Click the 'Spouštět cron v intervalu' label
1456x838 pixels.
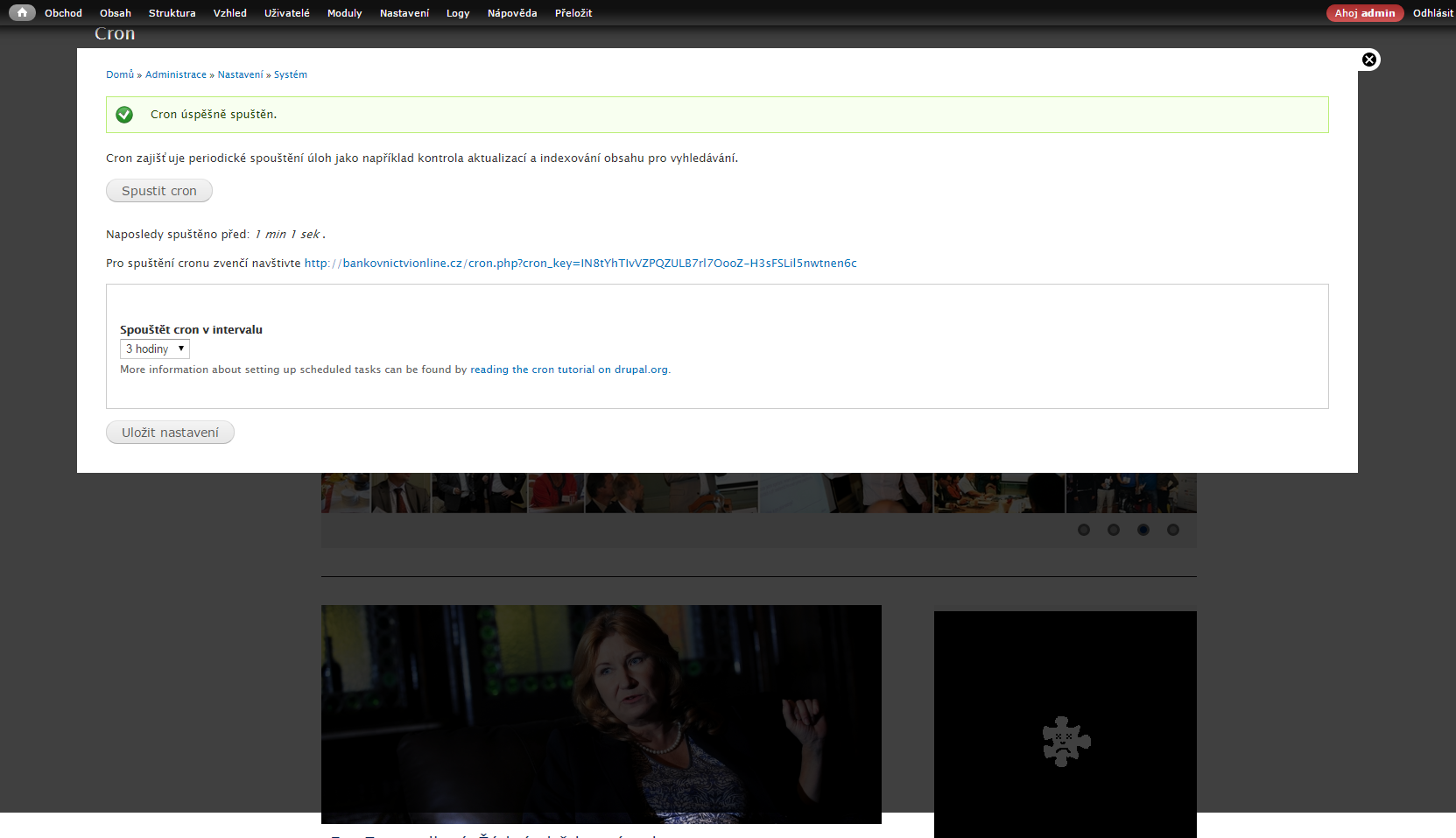191,330
